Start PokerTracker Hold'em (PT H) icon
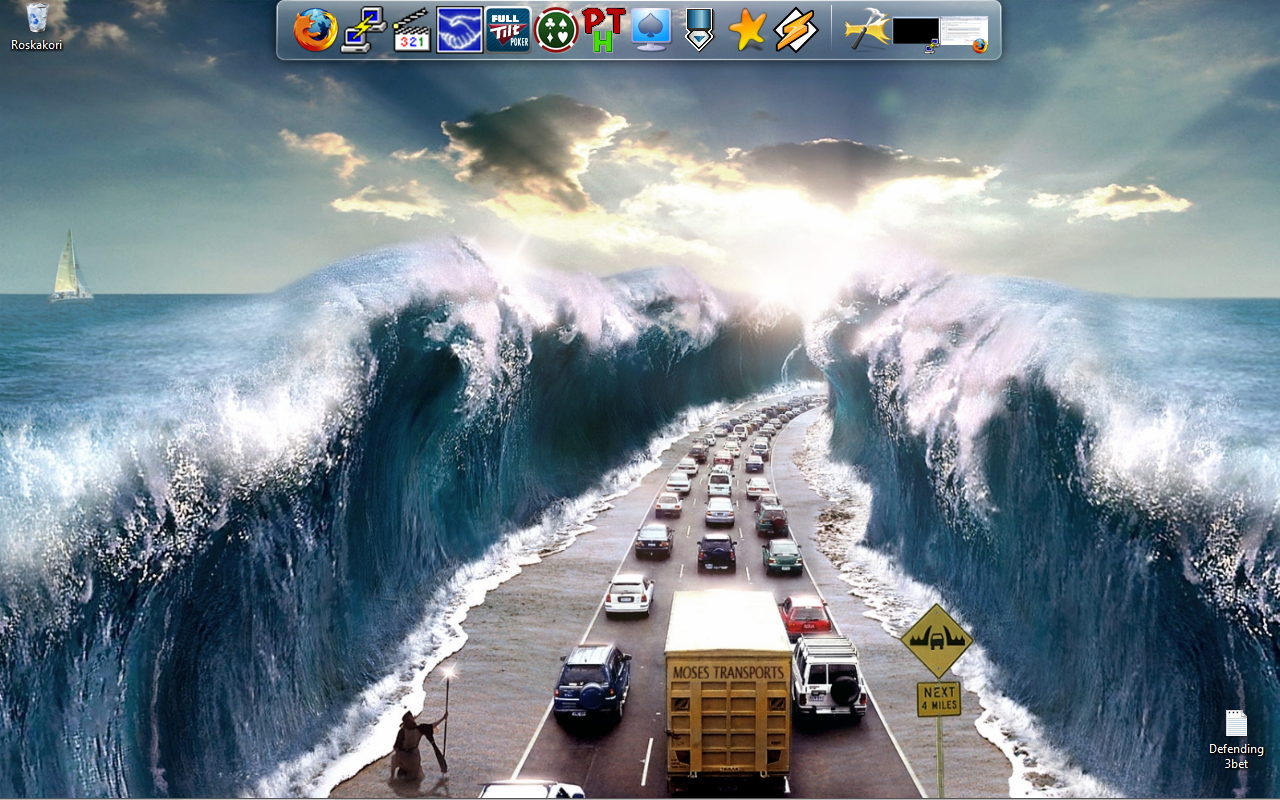The image size is (1280, 800). (x=604, y=30)
